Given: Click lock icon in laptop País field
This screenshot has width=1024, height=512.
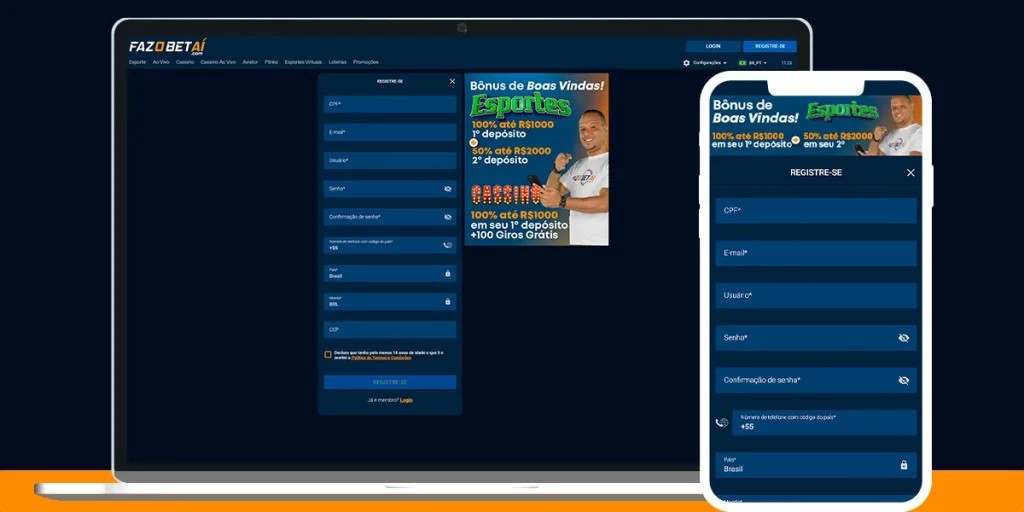Looking at the screenshot, I should tap(447, 273).
